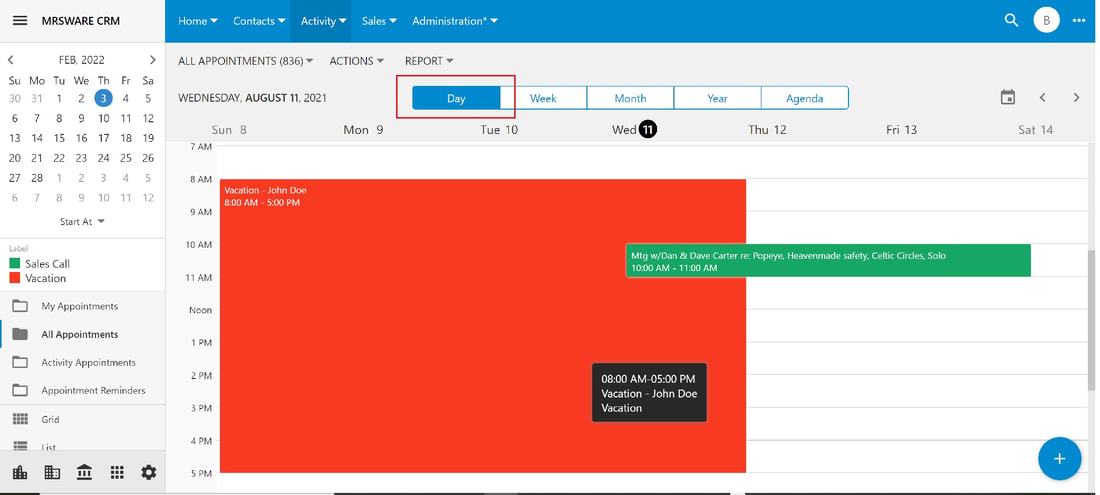Click the bank building icon
This screenshot has height=495, width=1100.
(84, 473)
